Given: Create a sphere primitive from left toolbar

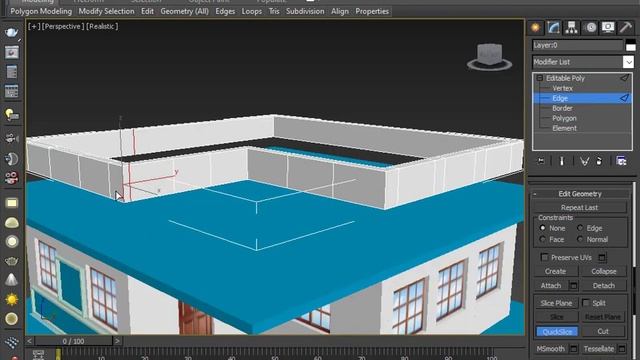Looking at the screenshot, I should [11, 242].
